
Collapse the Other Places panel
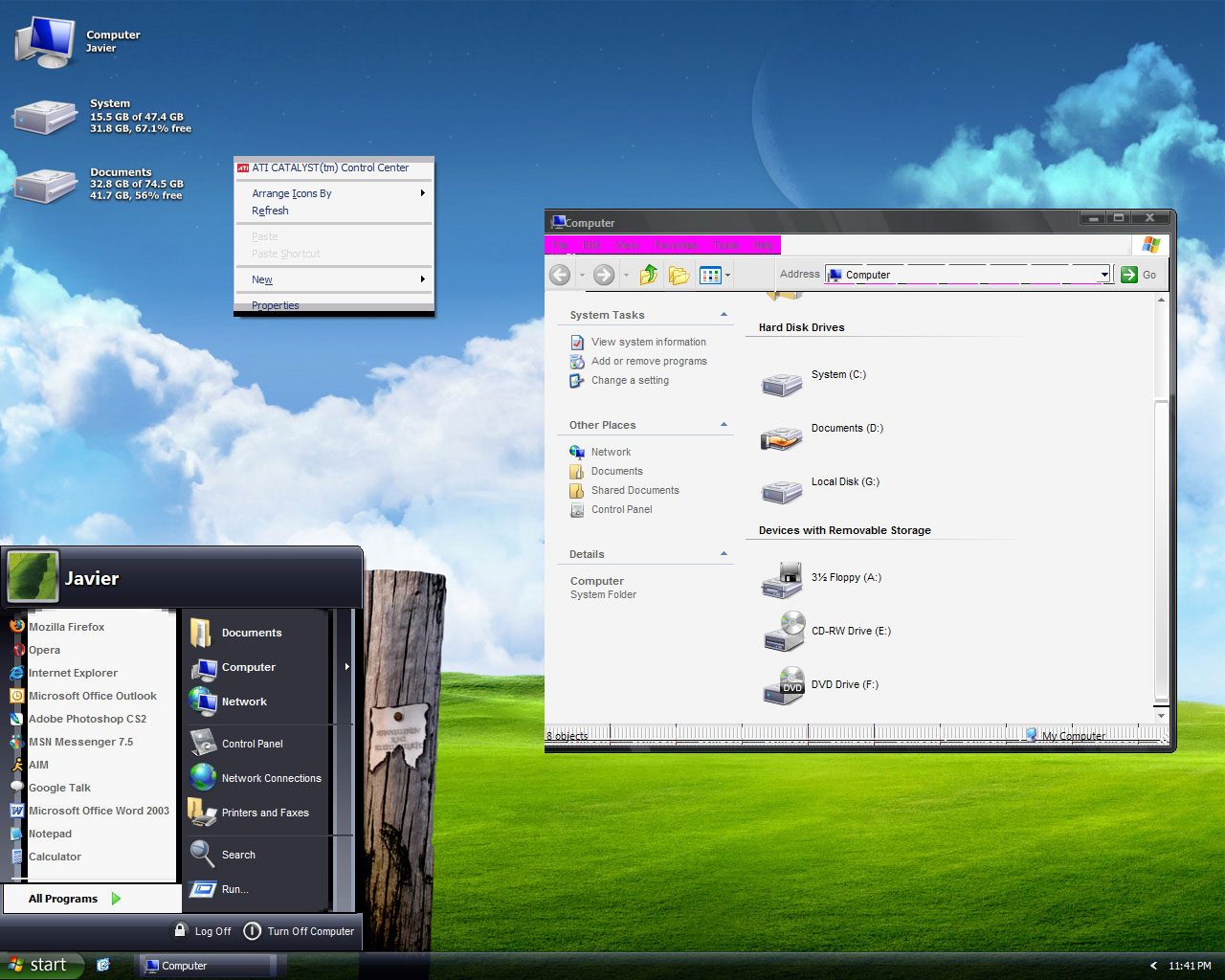pos(724,425)
